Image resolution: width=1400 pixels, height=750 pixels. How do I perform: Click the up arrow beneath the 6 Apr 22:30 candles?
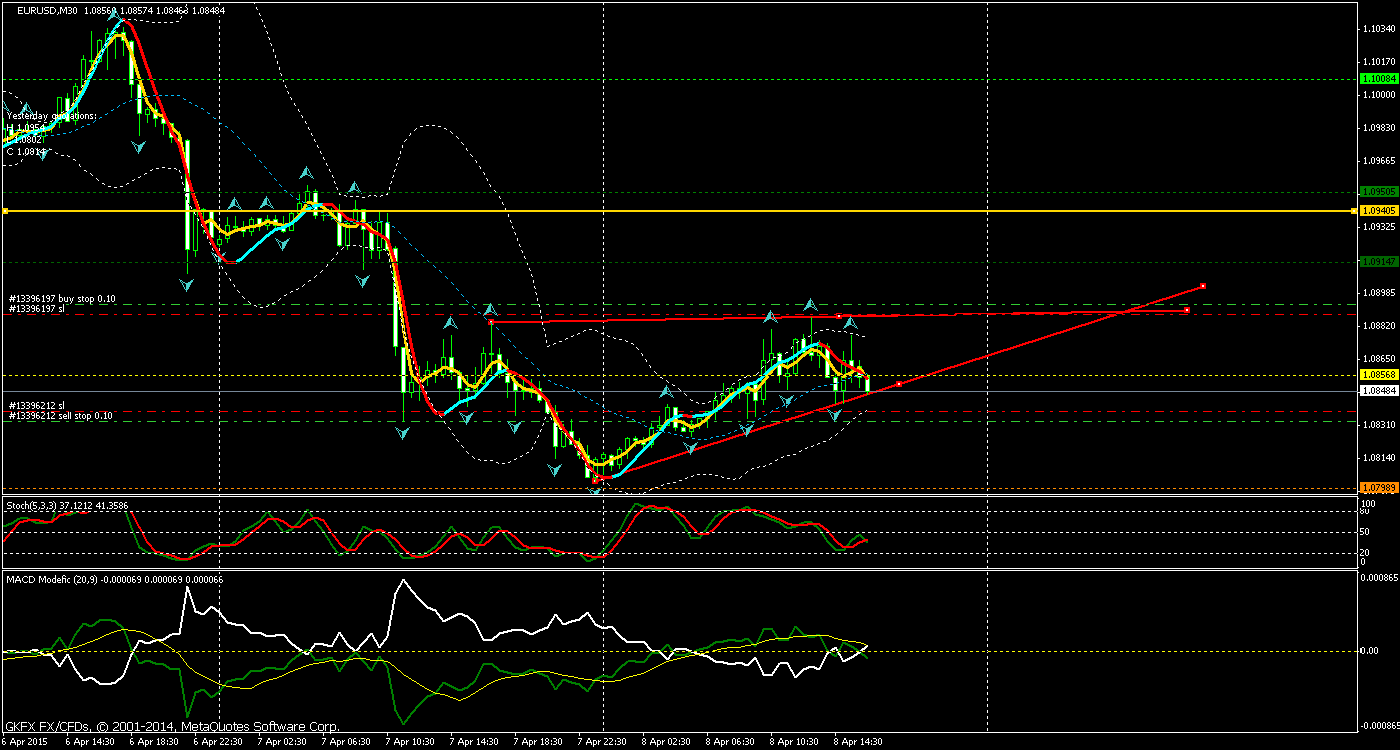(233, 203)
